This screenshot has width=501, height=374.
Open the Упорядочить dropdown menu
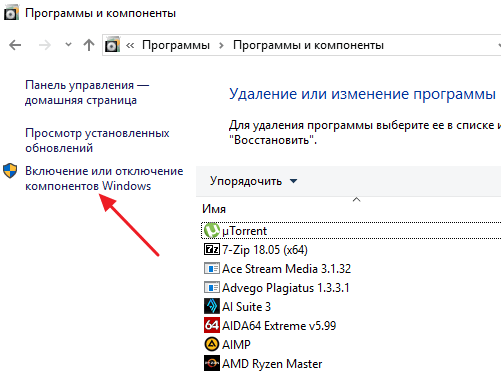pyautogui.click(x=253, y=181)
